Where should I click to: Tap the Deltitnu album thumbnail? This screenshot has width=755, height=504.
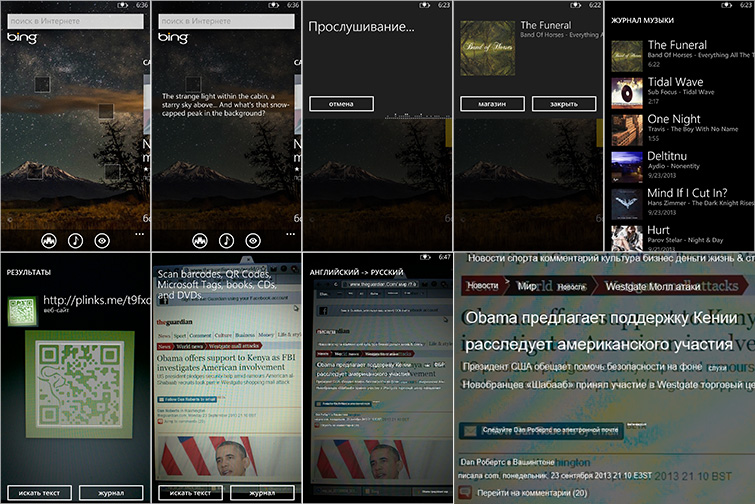627,167
